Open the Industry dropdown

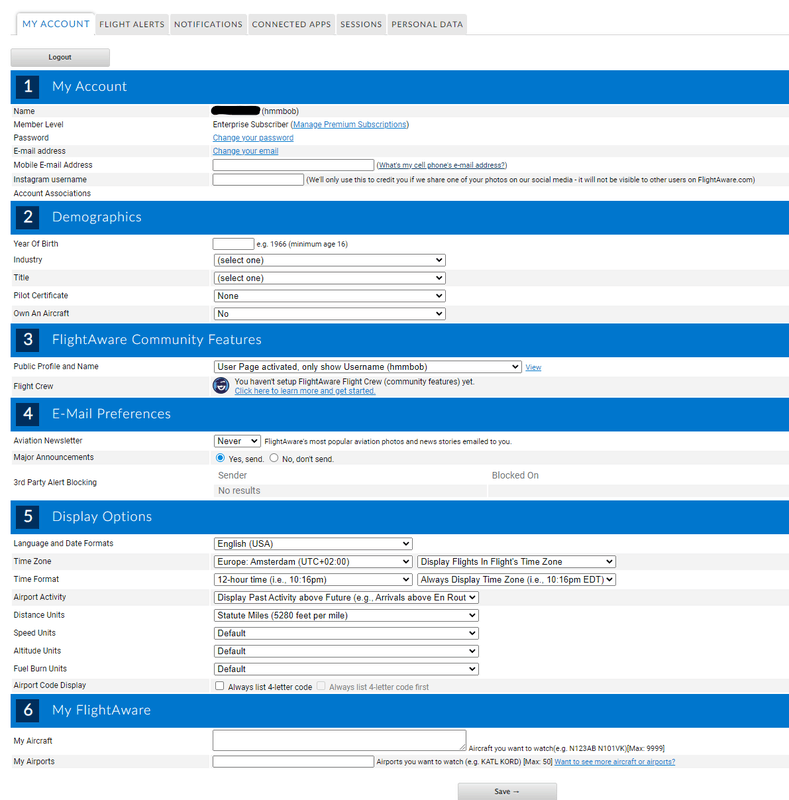click(329, 260)
